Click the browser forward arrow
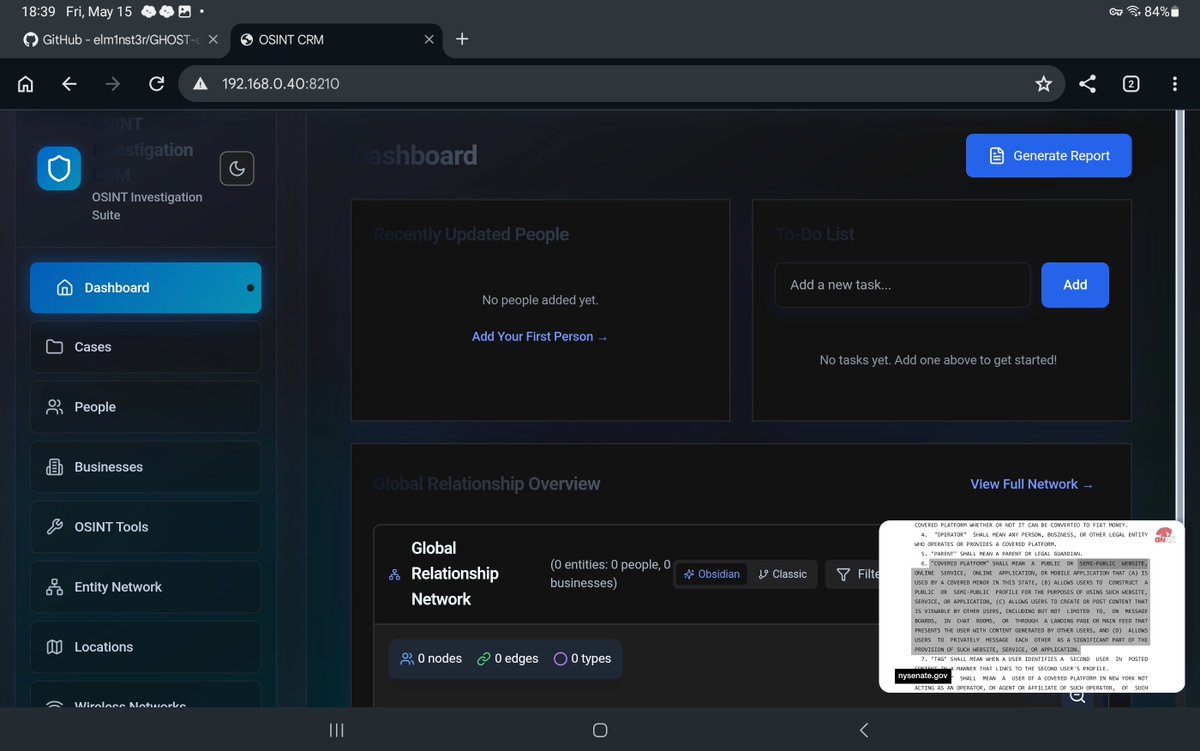Viewport: 1200px width, 751px height. (113, 84)
